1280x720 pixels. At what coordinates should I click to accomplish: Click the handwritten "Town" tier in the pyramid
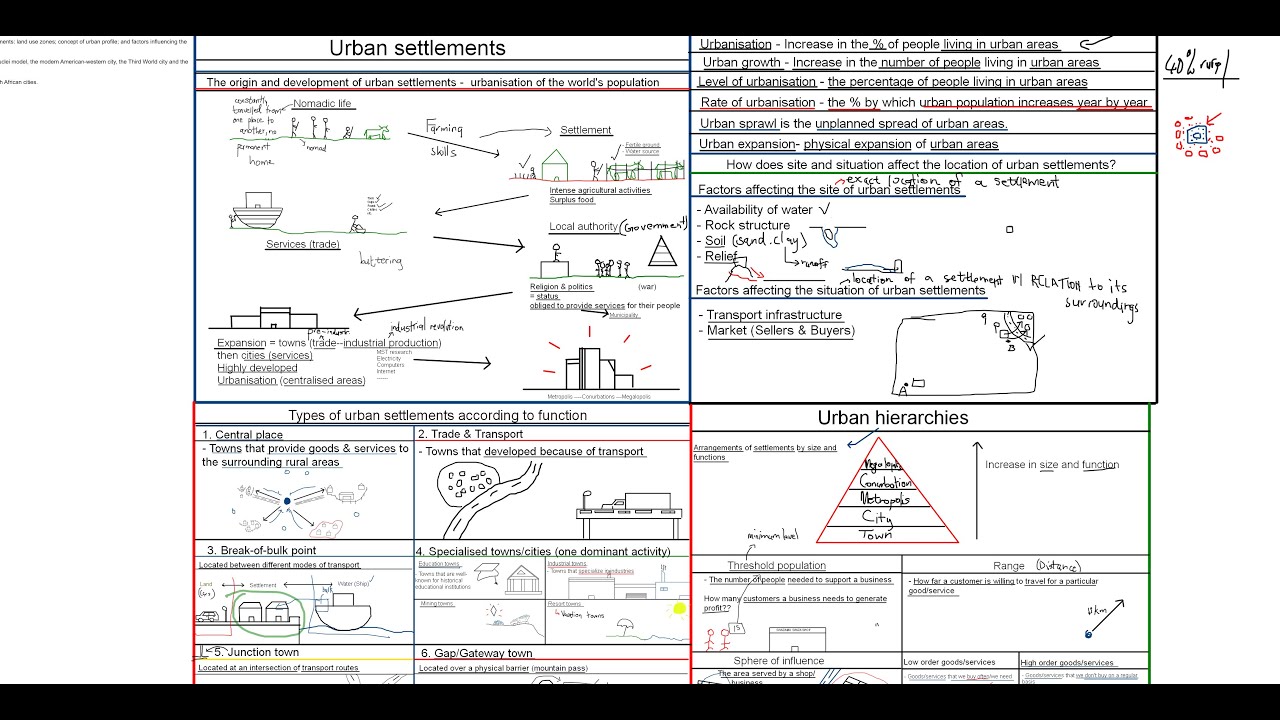(876, 535)
